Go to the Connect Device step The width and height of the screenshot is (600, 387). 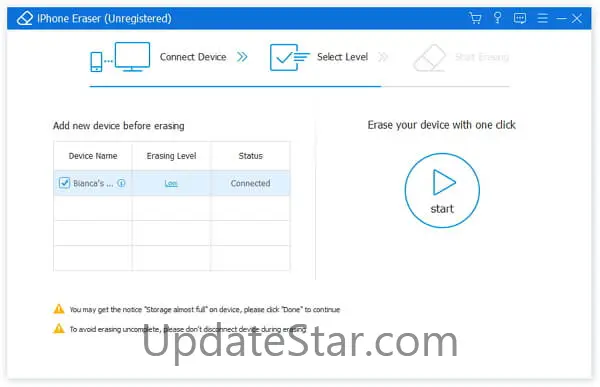pyautogui.click(x=193, y=57)
